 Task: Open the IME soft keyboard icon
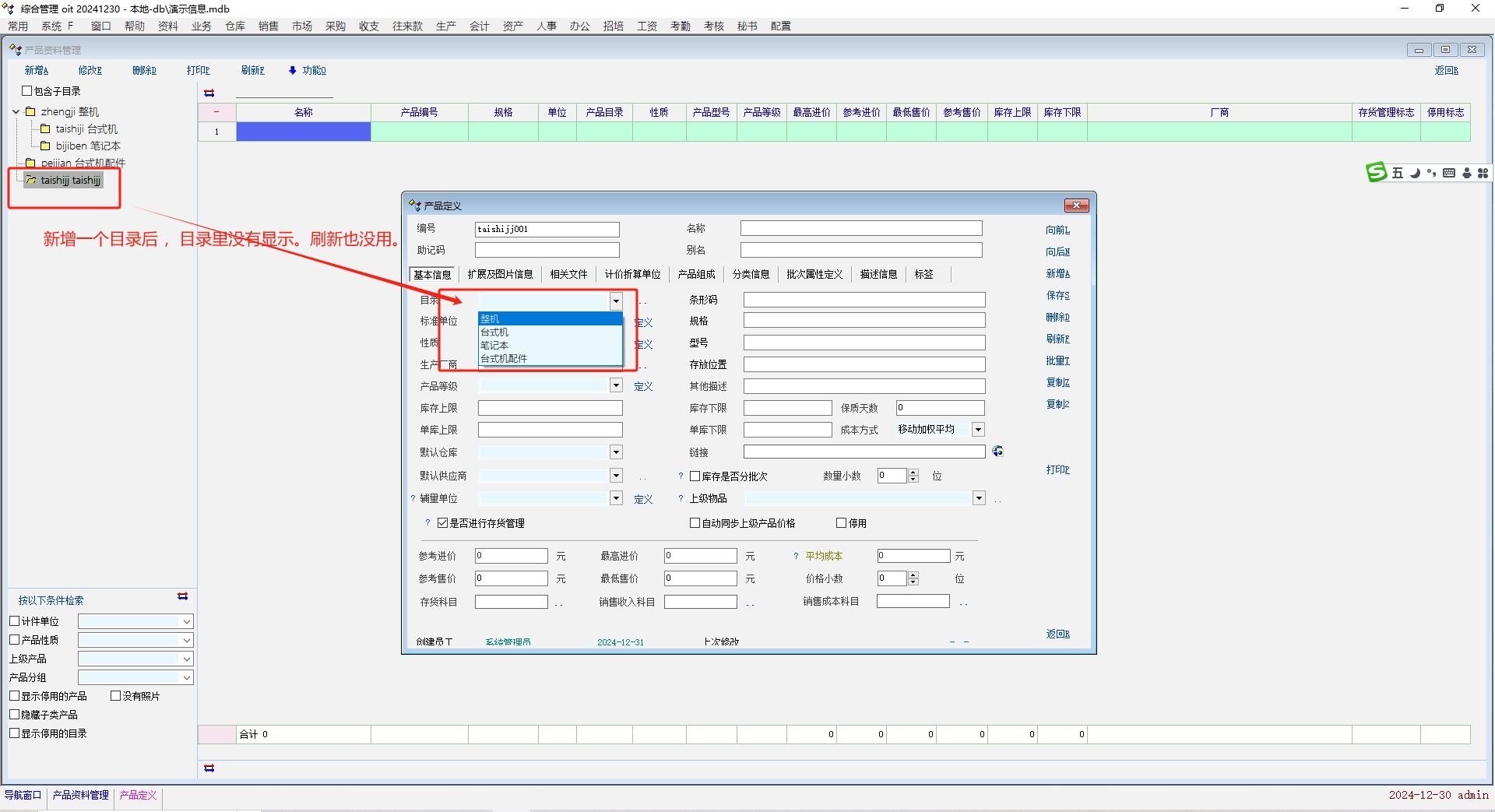coord(1449,173)
